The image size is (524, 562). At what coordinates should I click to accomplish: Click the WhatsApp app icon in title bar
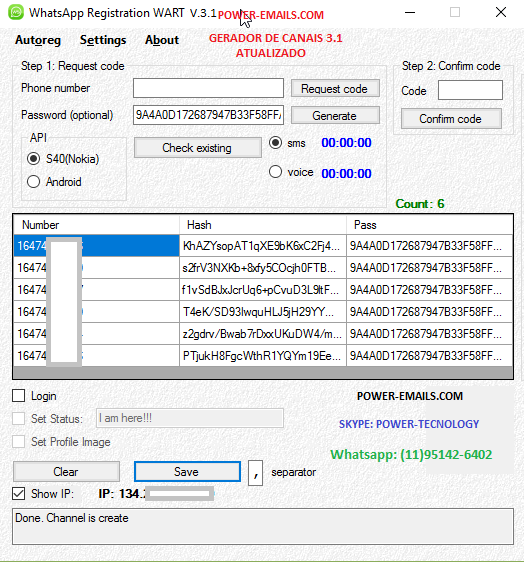(16, 12)
